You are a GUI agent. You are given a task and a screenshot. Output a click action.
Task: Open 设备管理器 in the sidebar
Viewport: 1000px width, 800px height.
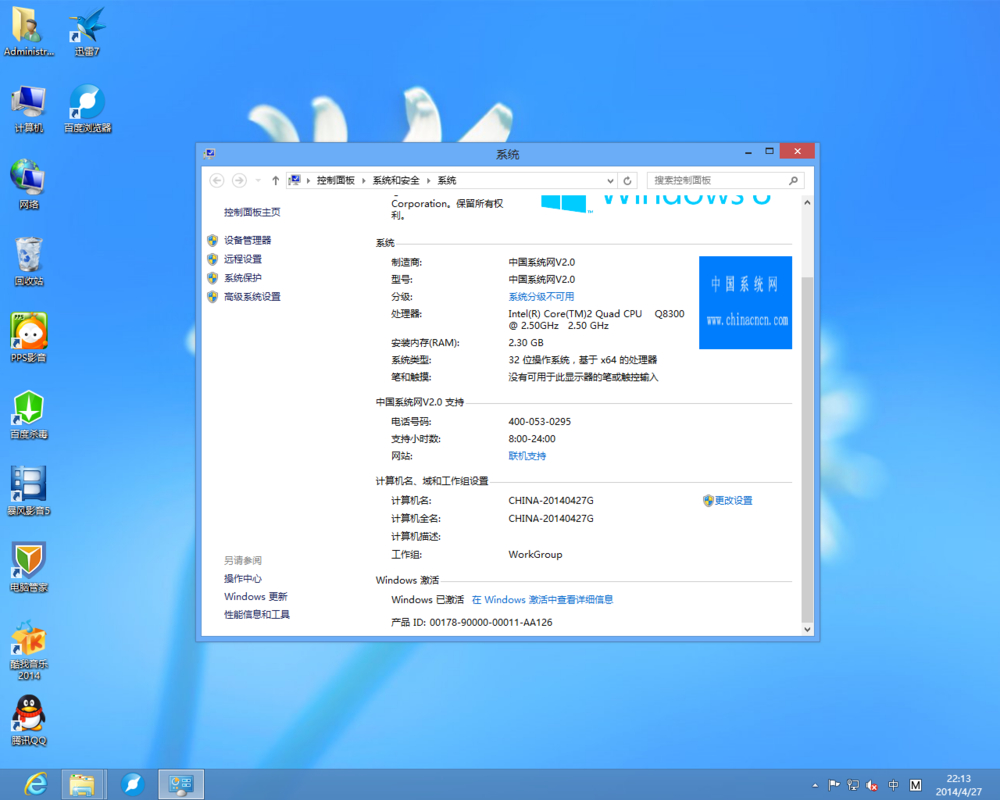click(x=247, y=241)
